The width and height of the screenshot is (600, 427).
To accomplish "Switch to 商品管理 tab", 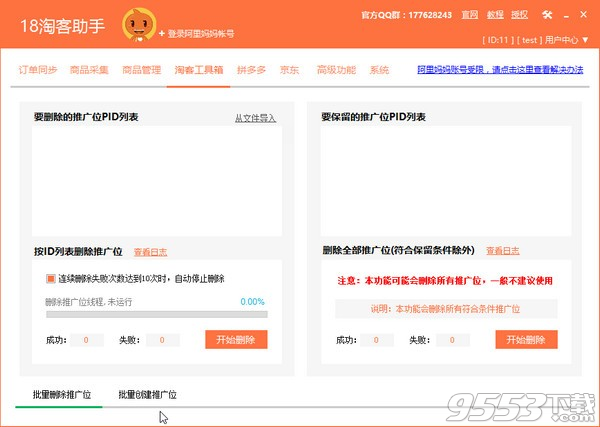I will [142, 70].
